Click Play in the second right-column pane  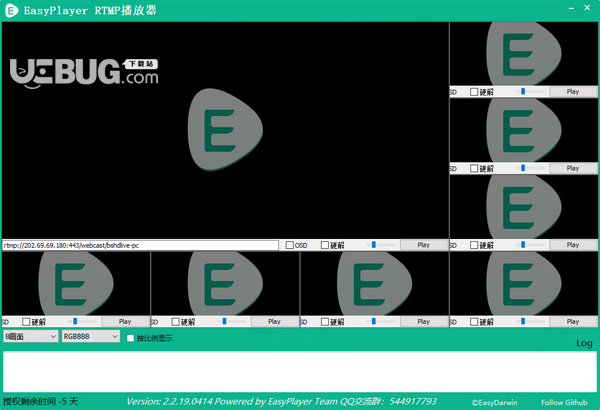pyautogui.click(x=573, y=168)
